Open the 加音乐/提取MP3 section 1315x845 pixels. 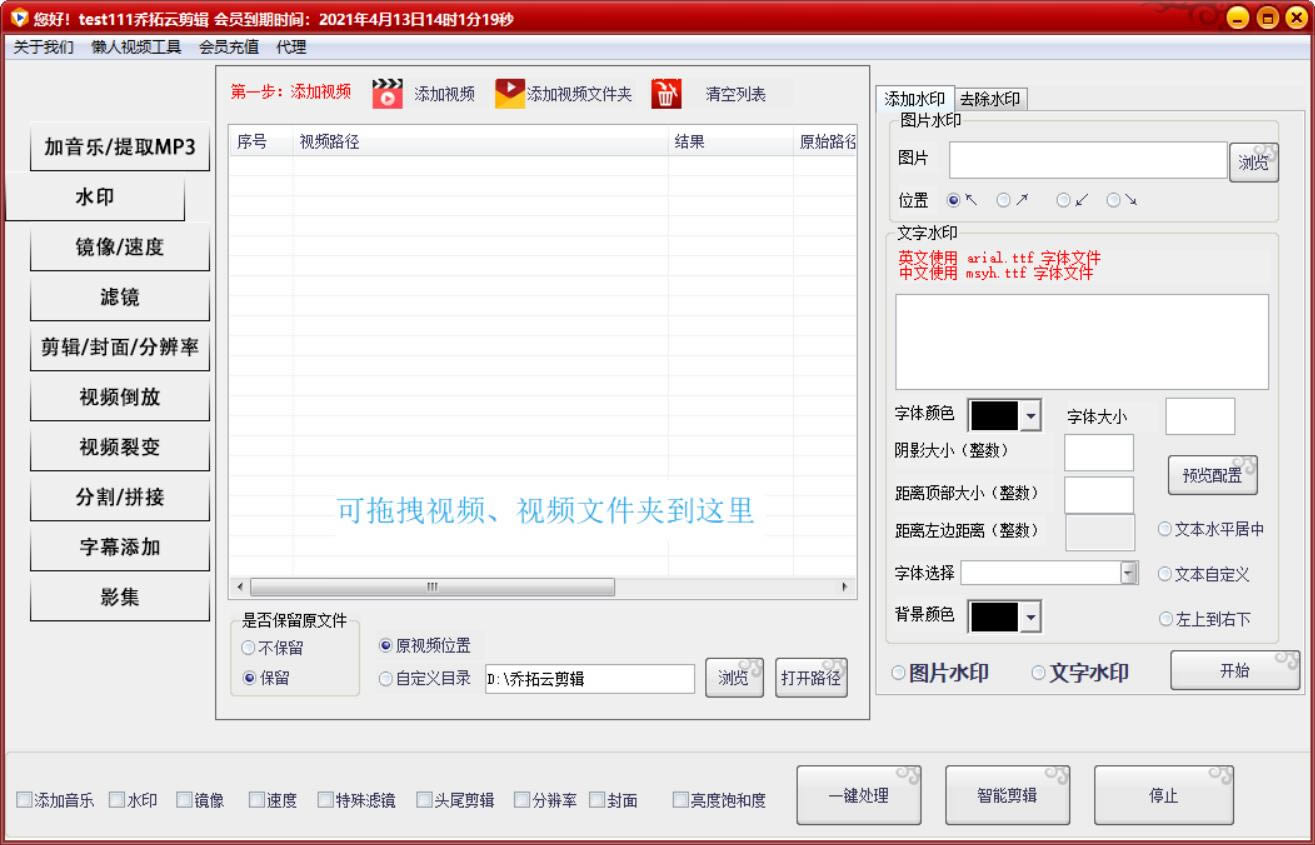[x=120, y=147]
